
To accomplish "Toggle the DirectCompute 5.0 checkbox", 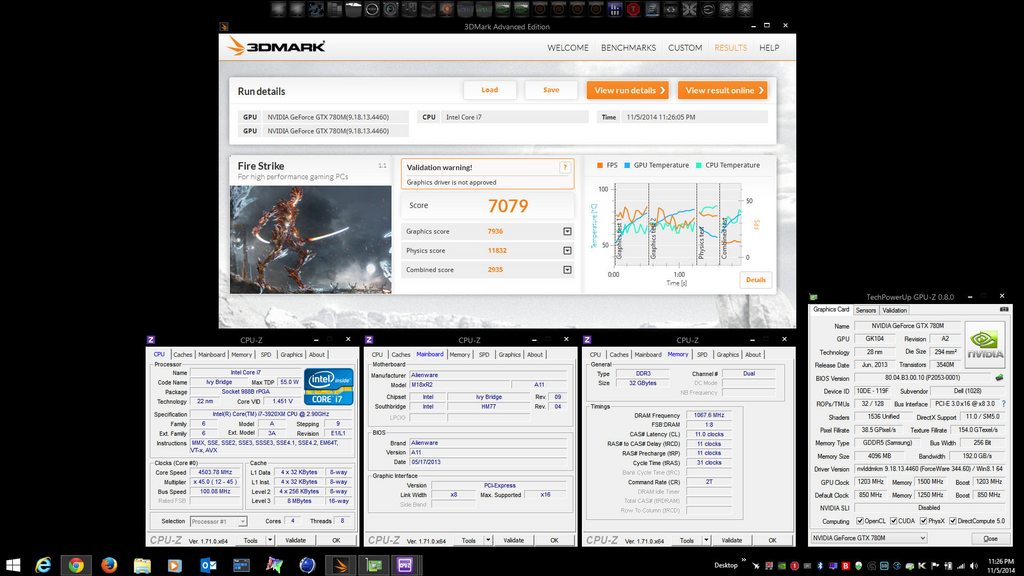I will [953, 521].
